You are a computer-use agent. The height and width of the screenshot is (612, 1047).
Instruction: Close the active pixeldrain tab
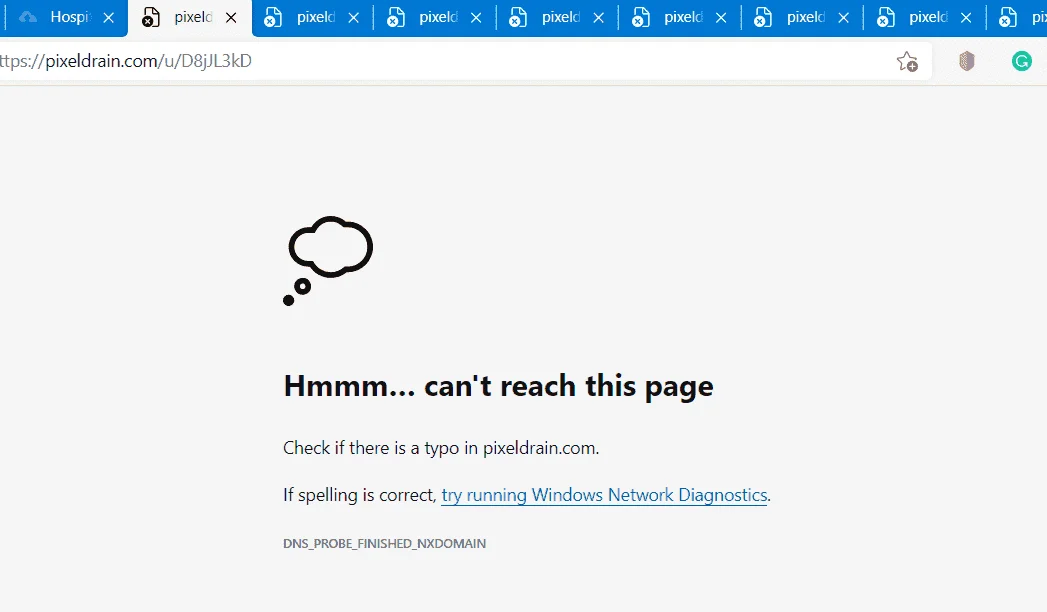[x=231, y=18]
